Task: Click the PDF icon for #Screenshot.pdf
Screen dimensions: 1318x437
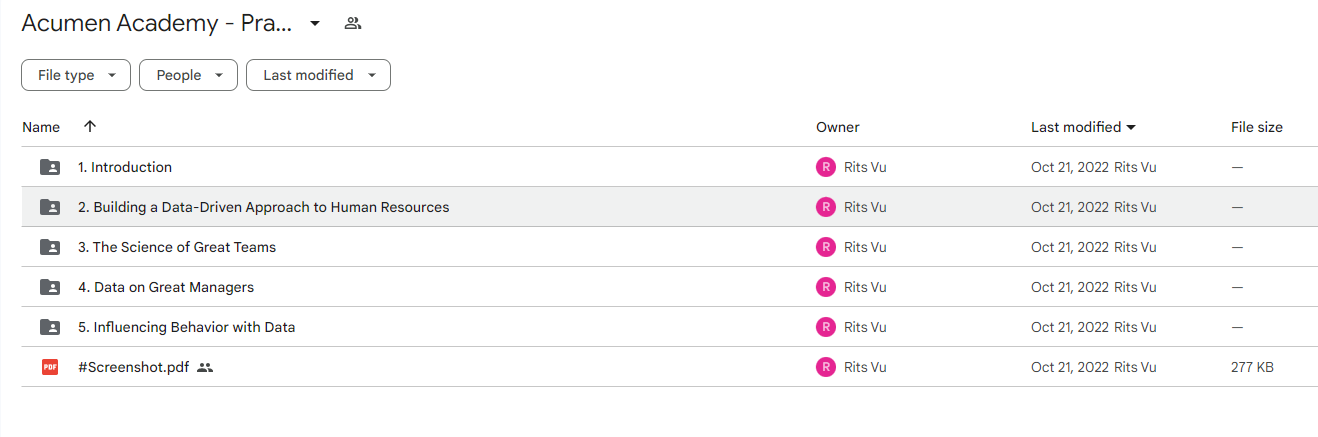Action: click(50, 367)
